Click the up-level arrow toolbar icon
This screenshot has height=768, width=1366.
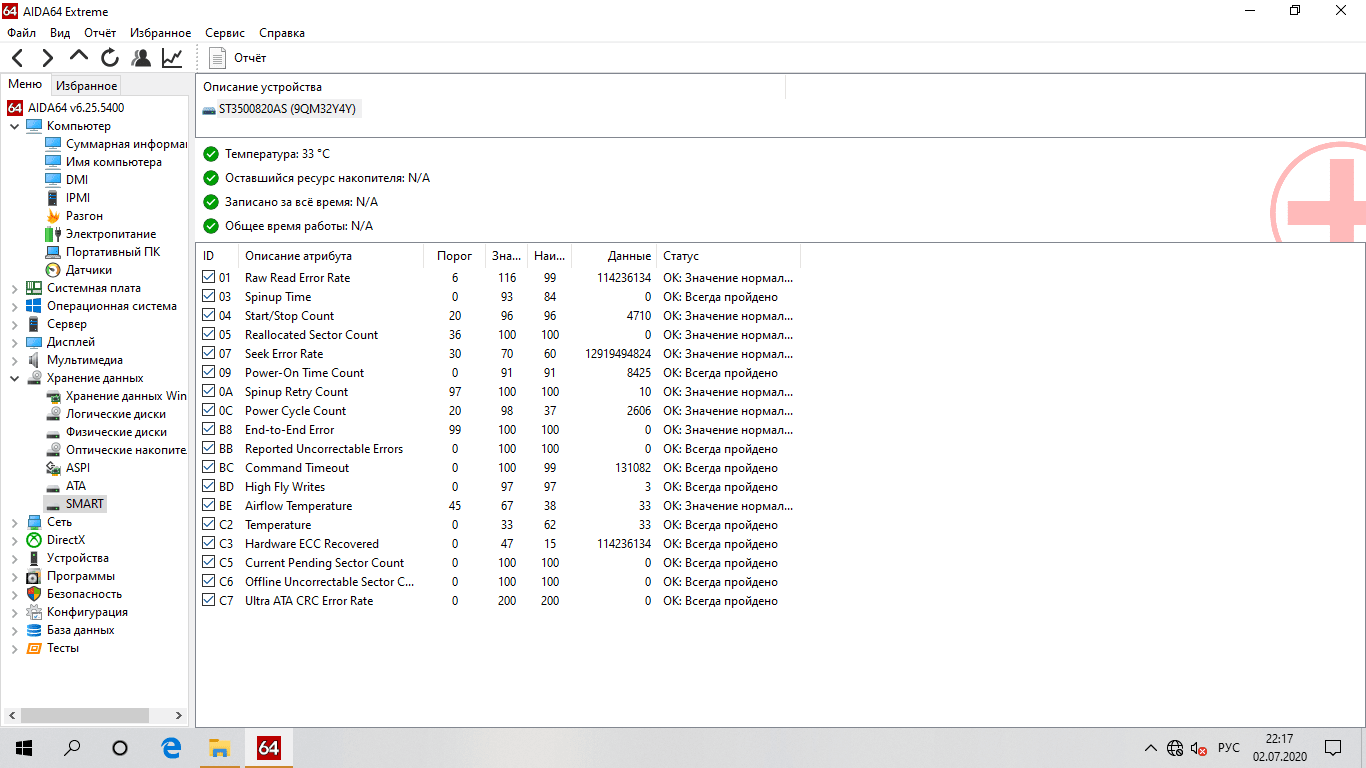[x=79, y=58]
